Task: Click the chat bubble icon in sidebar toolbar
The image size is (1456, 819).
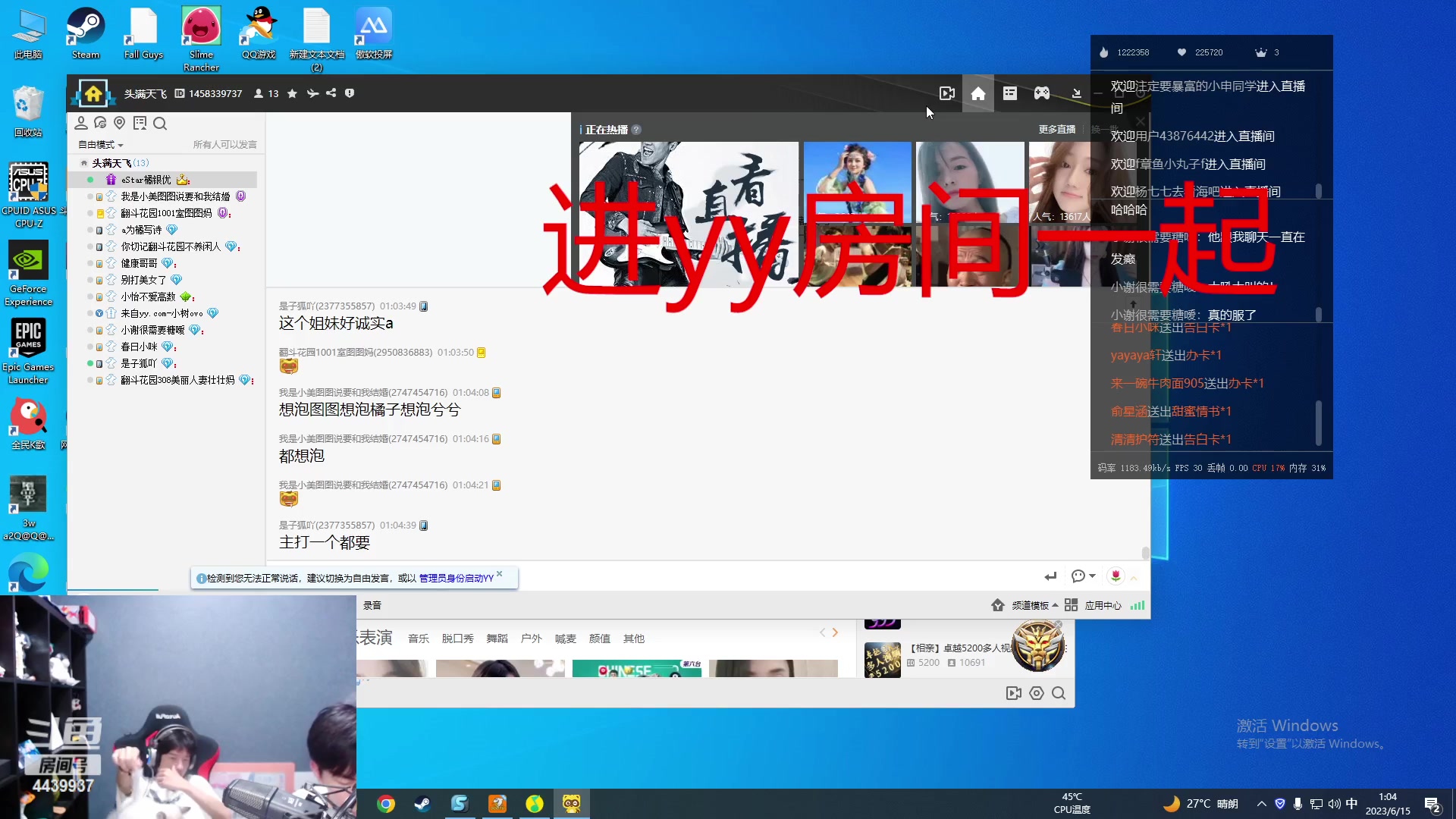Action: (100, 123)
